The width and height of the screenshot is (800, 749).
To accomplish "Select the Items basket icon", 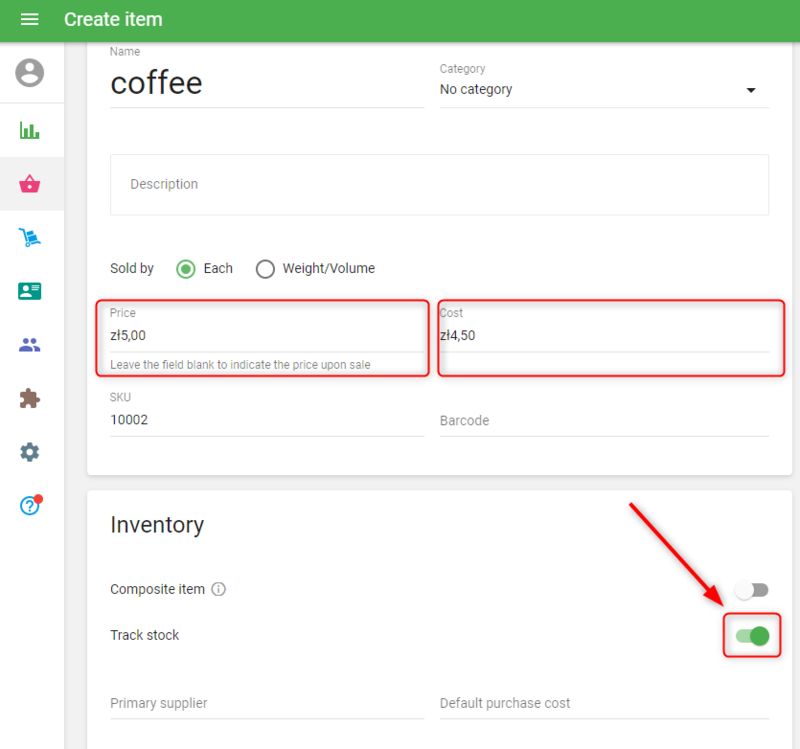I will pyautogui.click(x=30, y=184).
